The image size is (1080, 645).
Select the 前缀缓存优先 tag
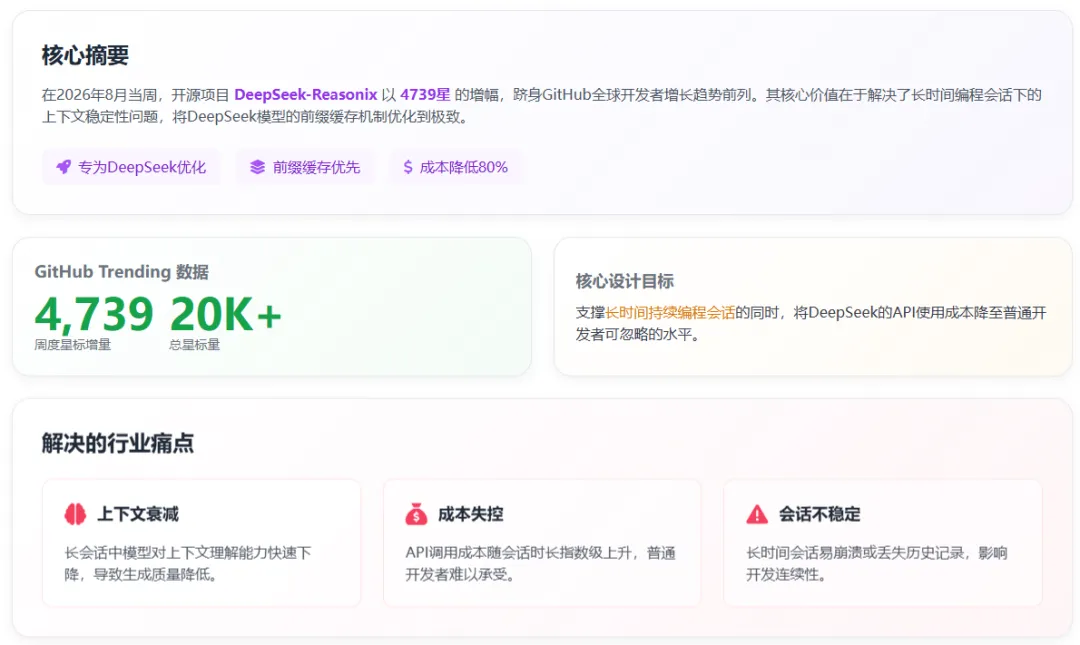coord(305,167)
